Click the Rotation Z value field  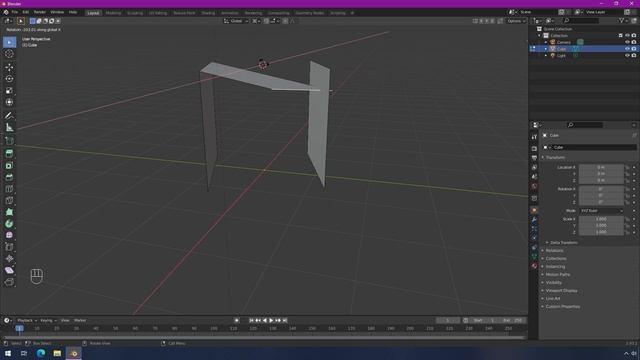(x=601, y=202)
